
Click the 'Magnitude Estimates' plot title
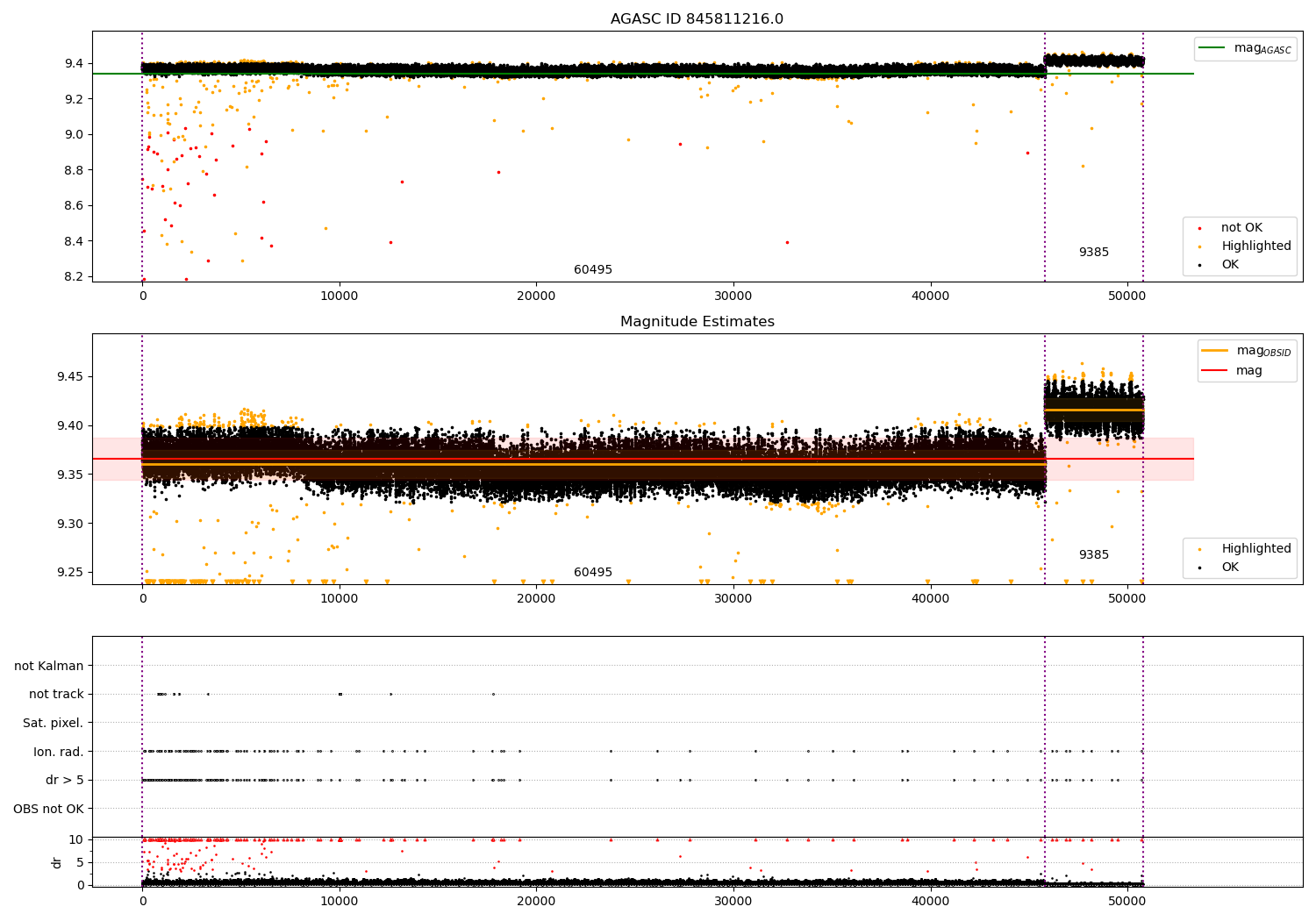tap(697, 322)
